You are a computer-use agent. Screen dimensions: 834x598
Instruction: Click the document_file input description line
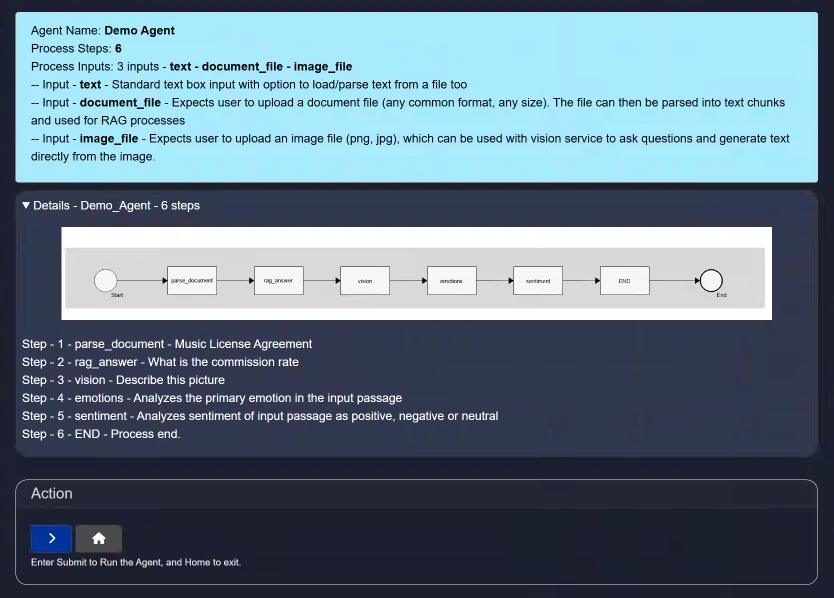click(400, 103)
